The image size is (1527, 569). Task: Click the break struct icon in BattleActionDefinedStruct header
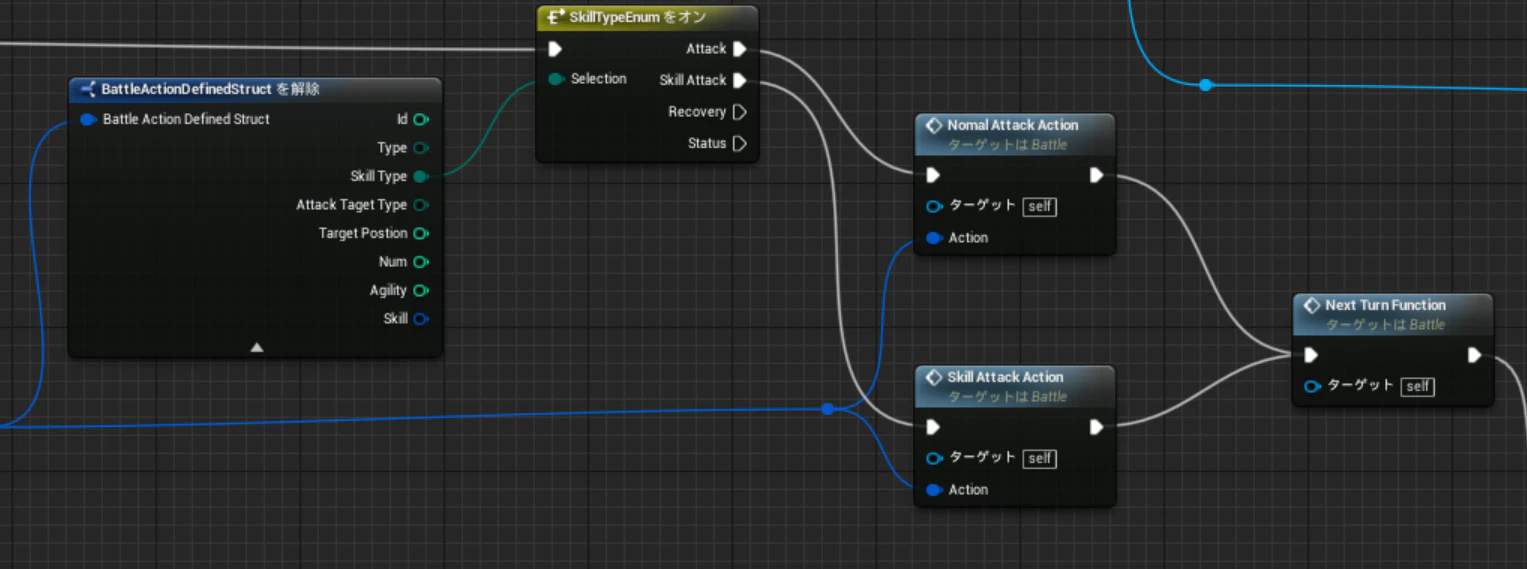pos(87,89)
